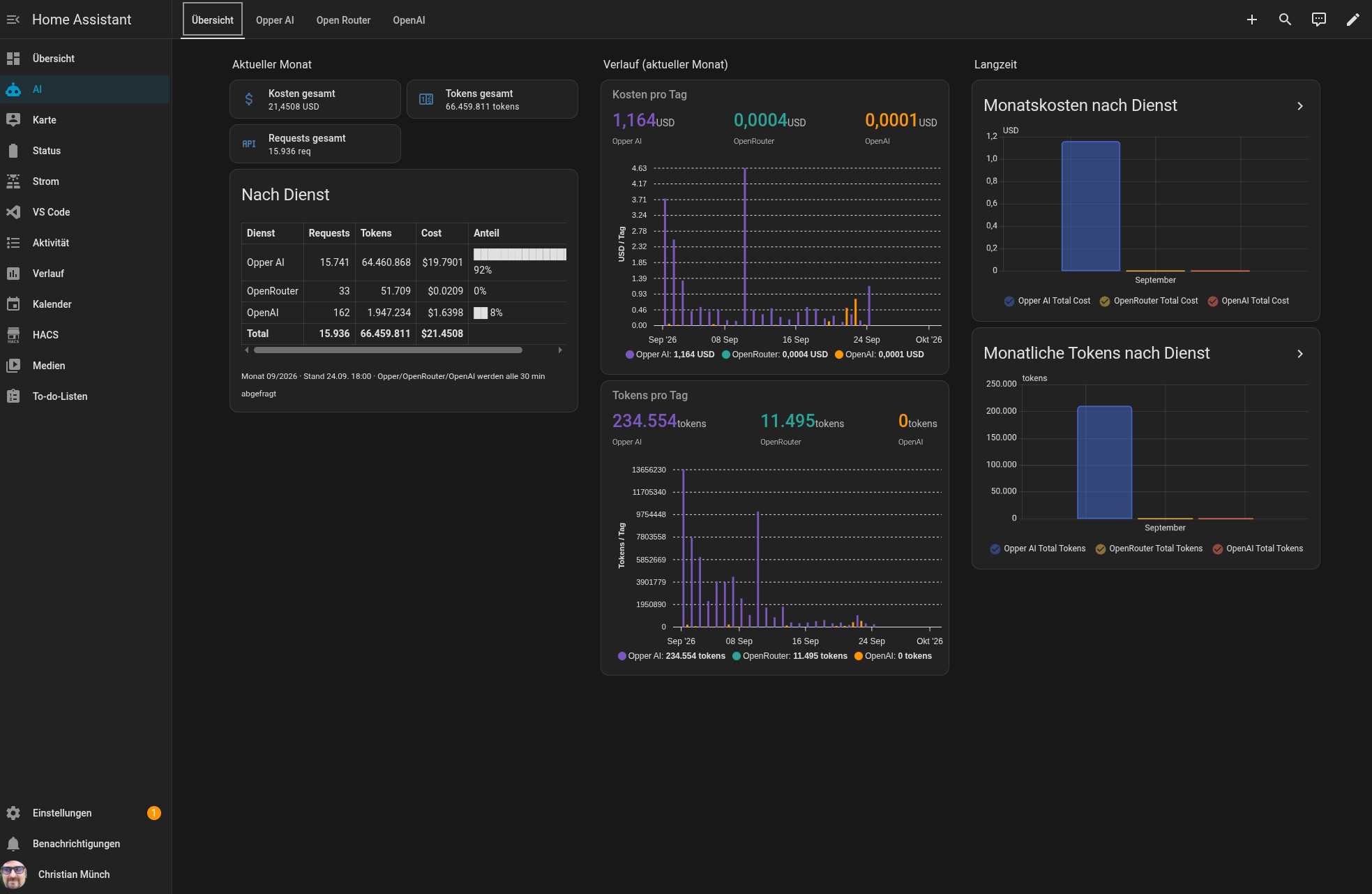The width and height of the screenshot is (1372, 894).
Task: Click the $19.7901 cost cell
Action: (x=442, y=262)
